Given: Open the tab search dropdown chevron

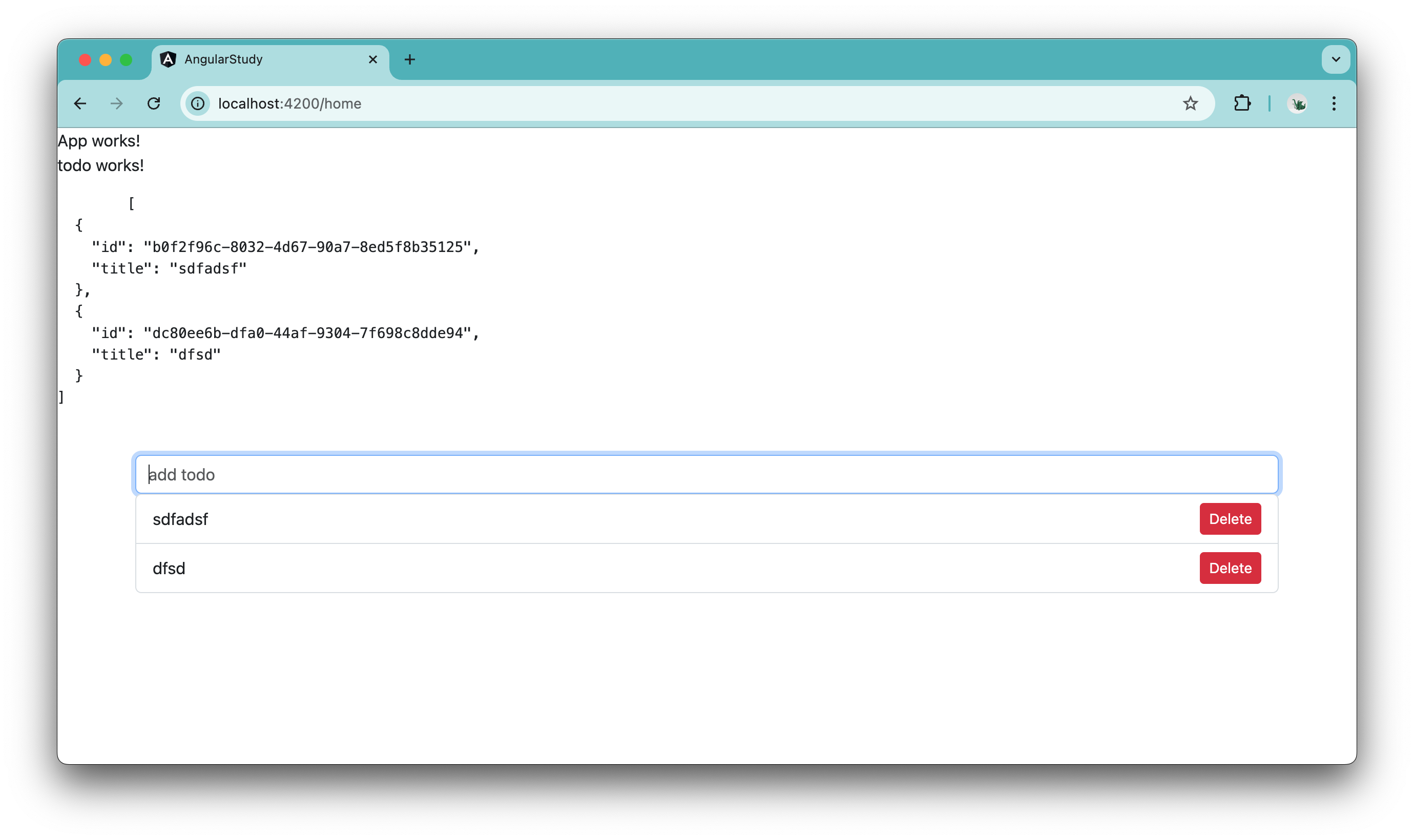Looking at the screenshot, I should pyautogui.click(x=1336, y=59).
